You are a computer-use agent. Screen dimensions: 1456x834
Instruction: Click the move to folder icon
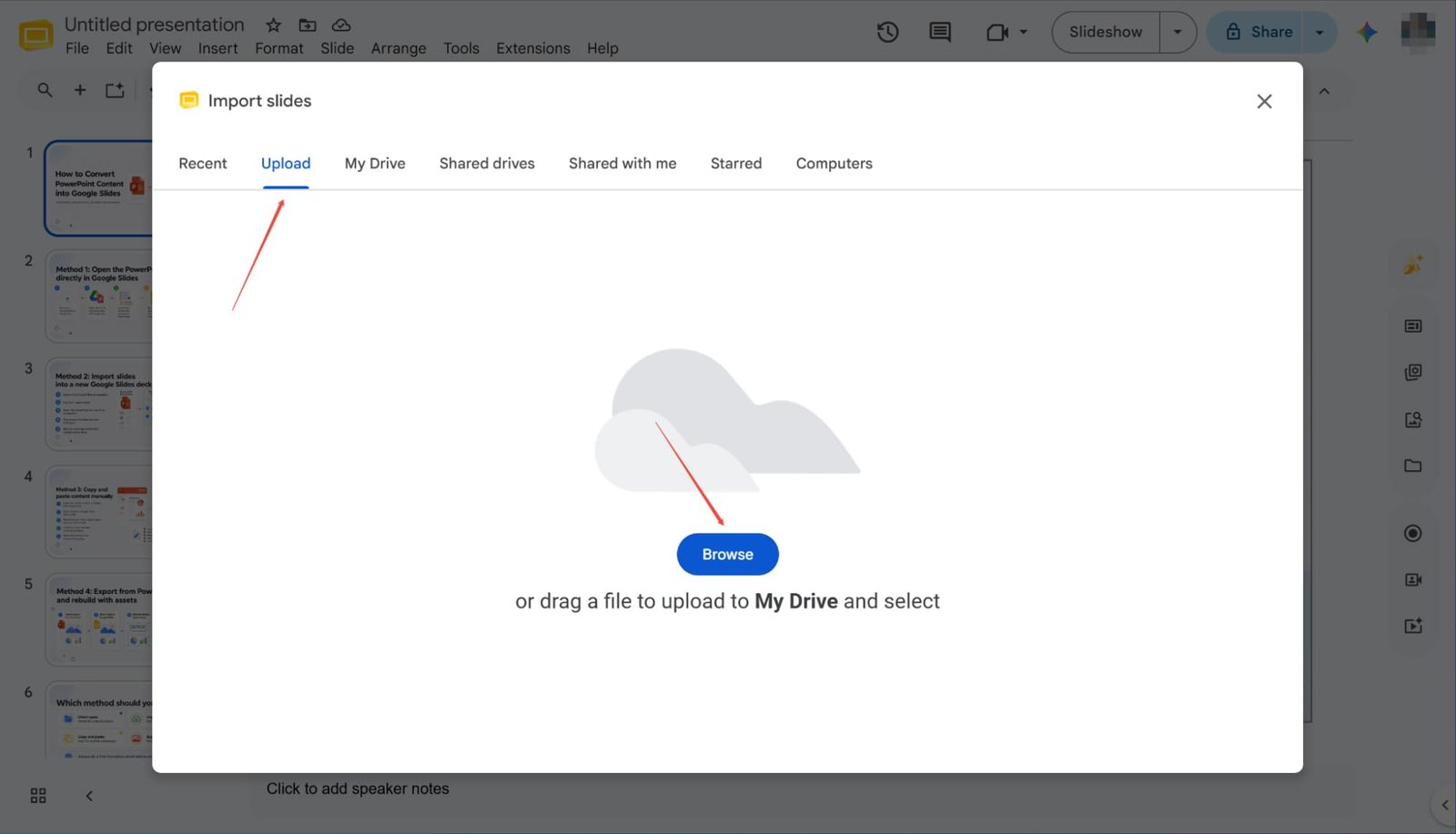coord(308,25)
